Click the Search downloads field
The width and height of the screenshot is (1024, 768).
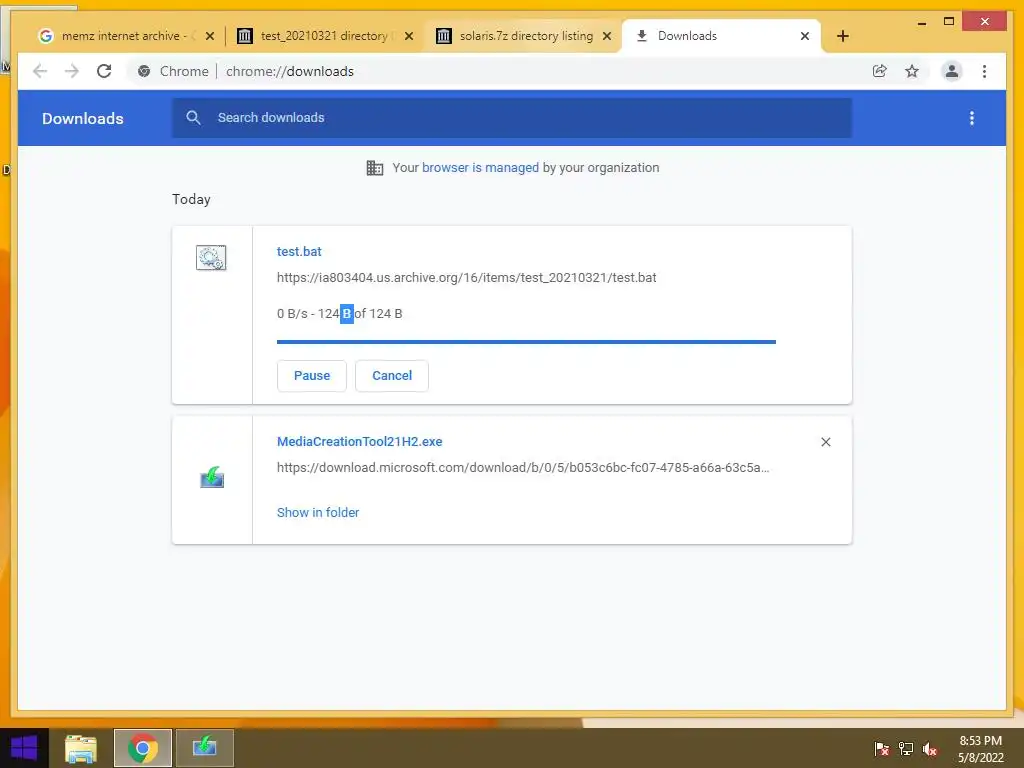pyautogui.click(x=512, y=118)
